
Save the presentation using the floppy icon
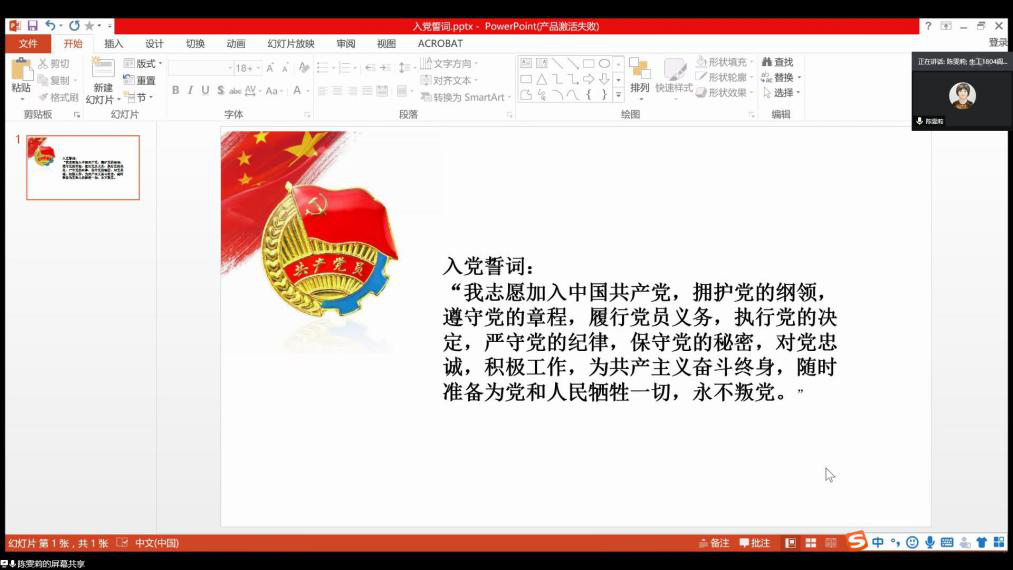point(32,26)
